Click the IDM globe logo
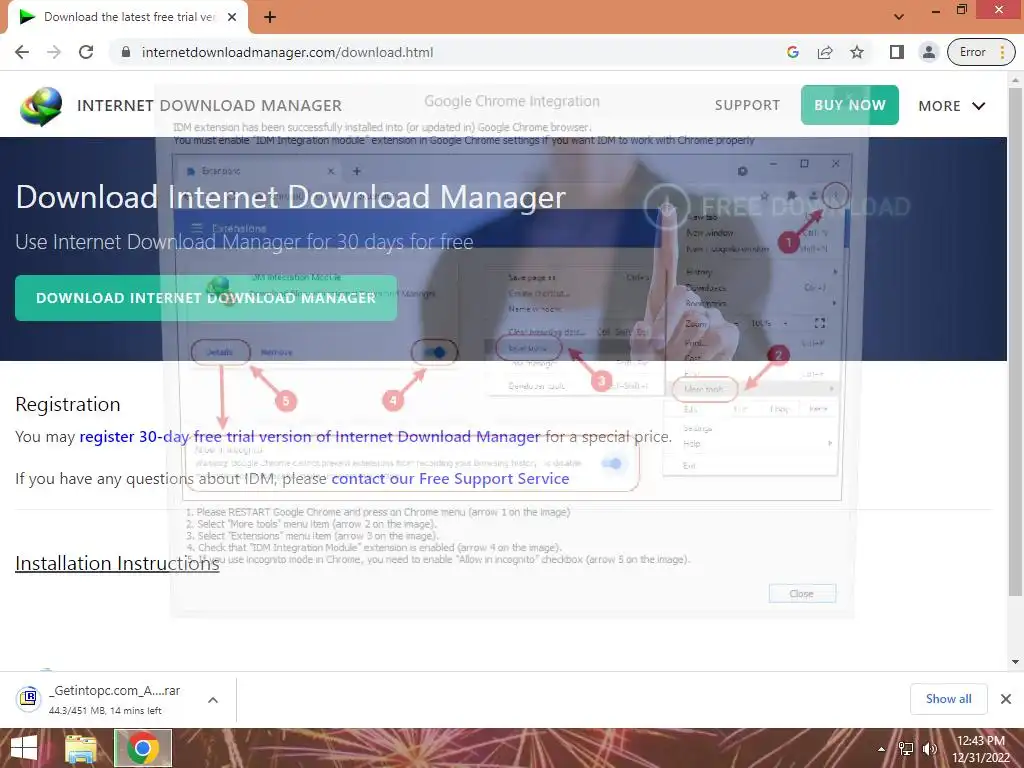The width and height of the screenshot is (1024, 768). pyautogui.click(x=40, y=106)
